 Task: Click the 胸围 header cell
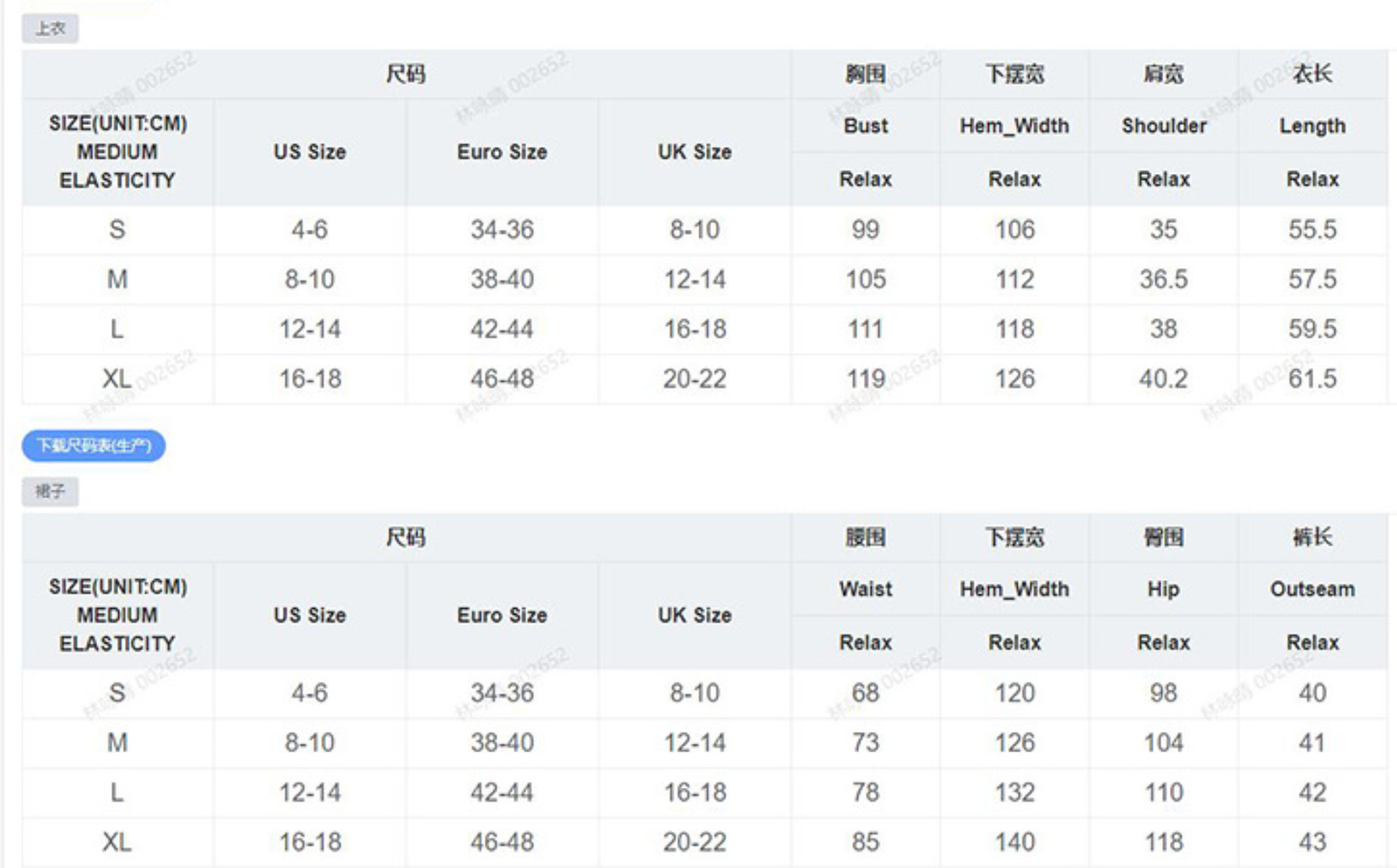[865, 74]
